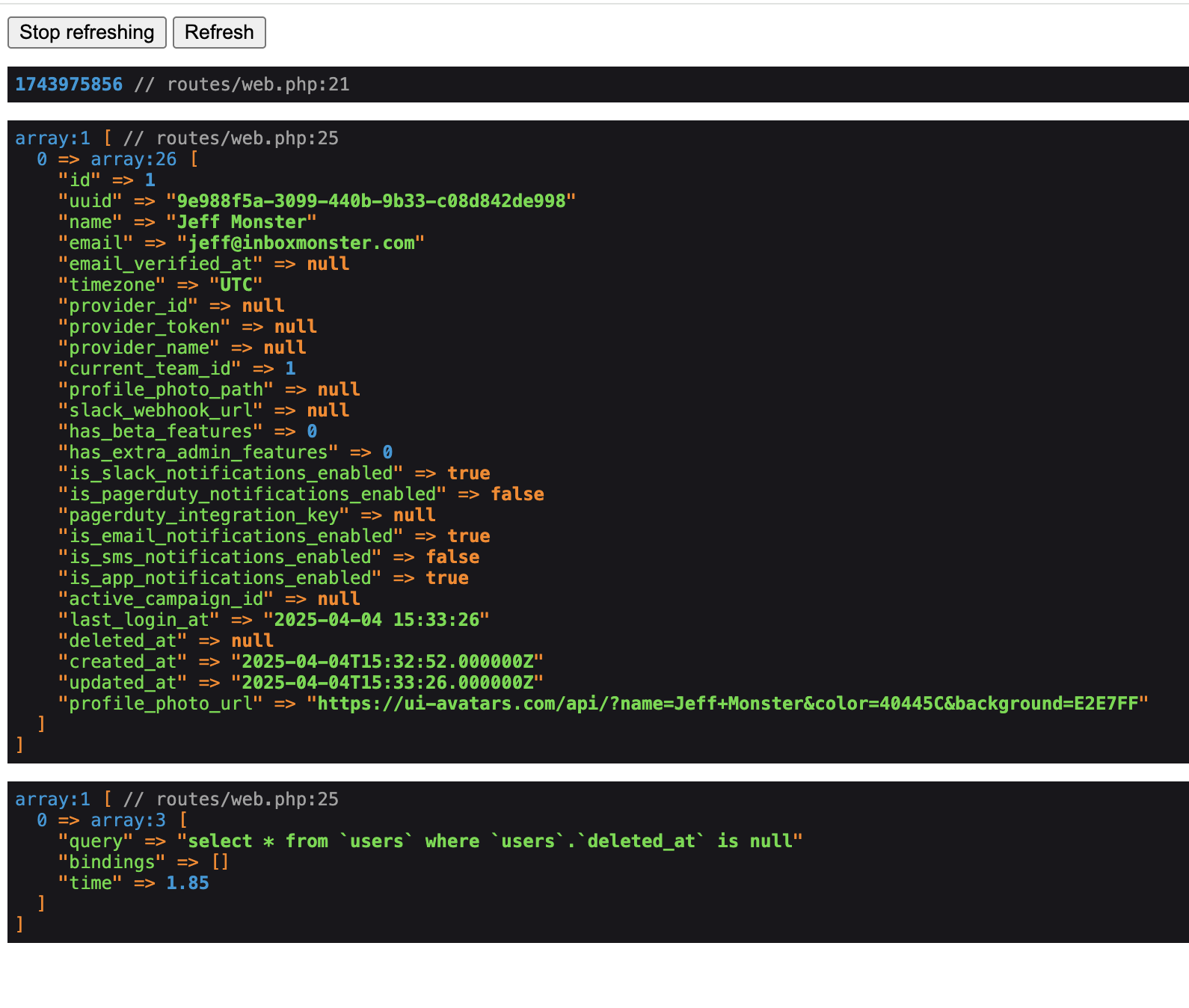Click the Stop refreshing button

click(87, 33)
